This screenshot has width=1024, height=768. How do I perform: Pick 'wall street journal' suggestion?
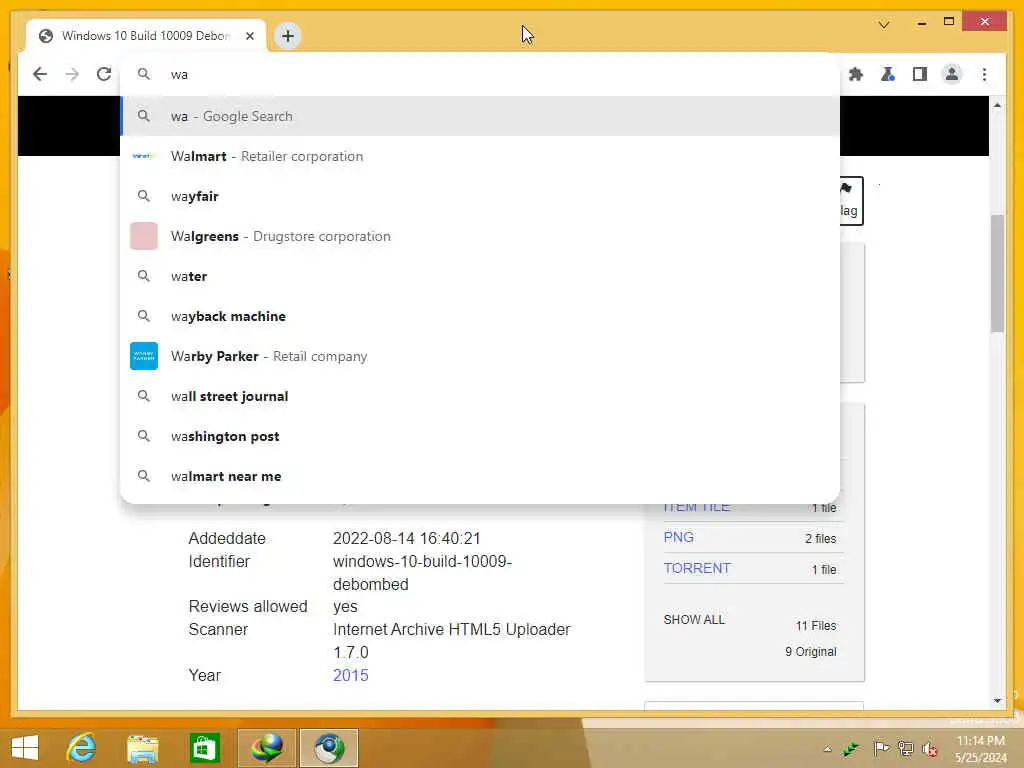click(x=480, y=396)
